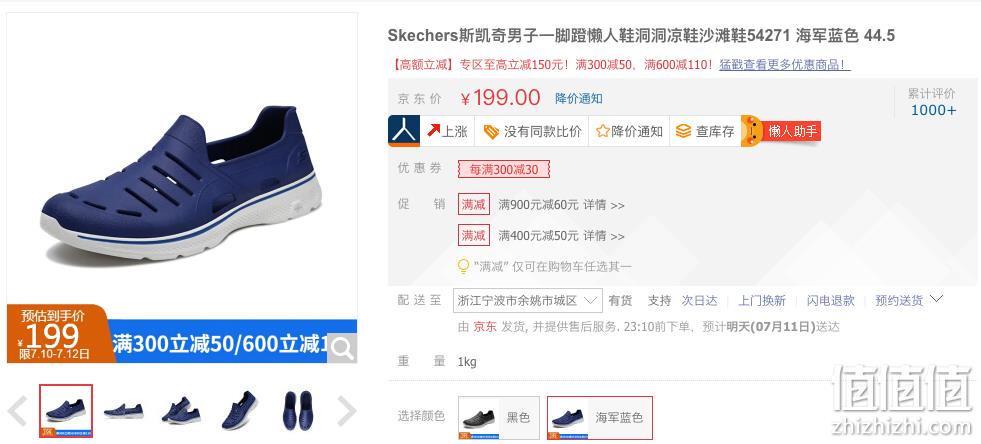This screenshot has width=981, height=444.
Task: Click the 降价通知 link beside price
Action: pos(579,98)
